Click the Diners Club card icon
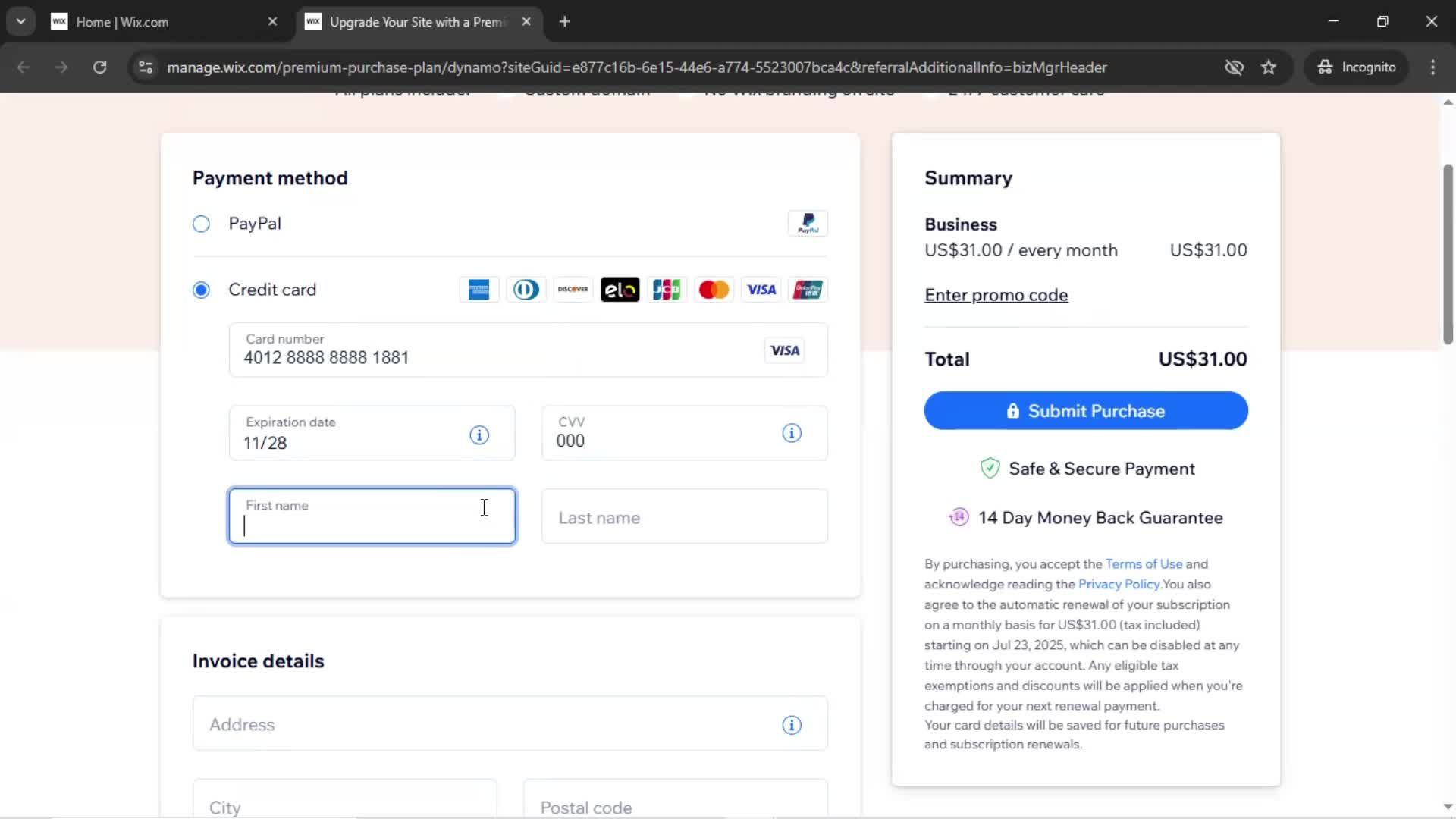The width and height of the screenshot is (1456, 819). (526, 290)
